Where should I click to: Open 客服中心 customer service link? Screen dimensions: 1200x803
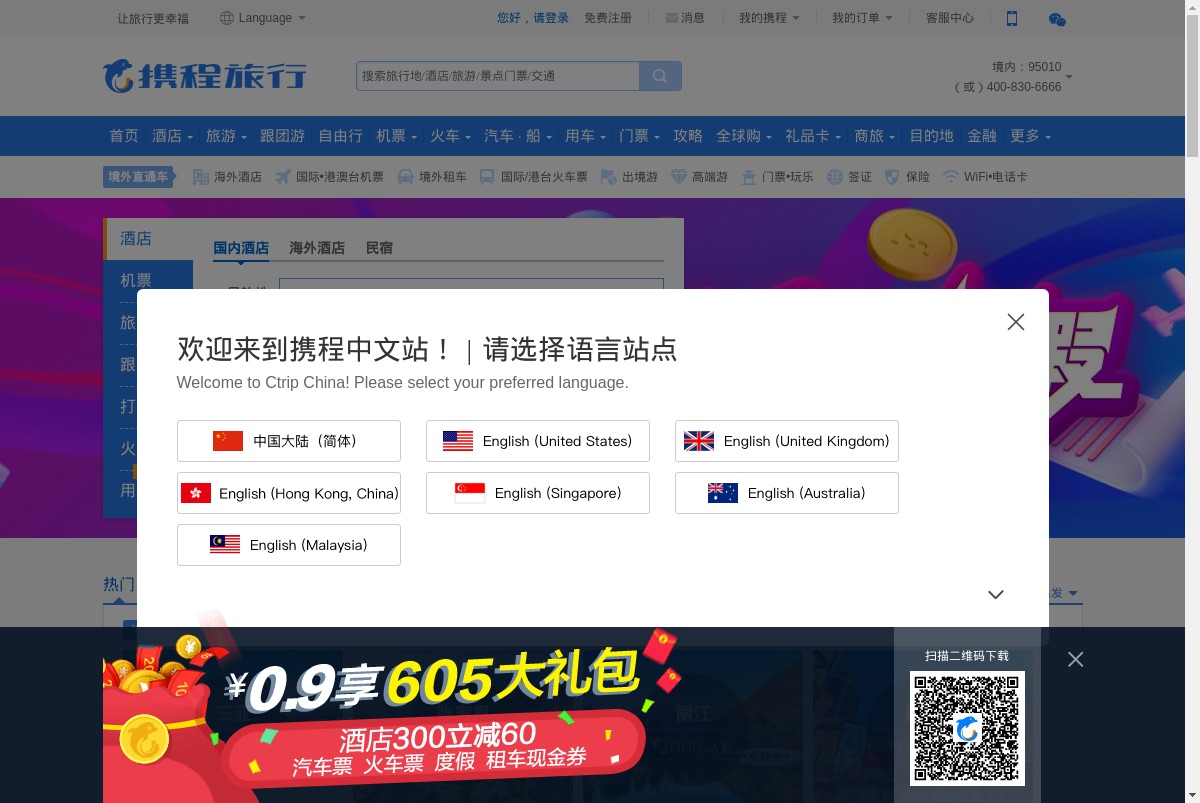949,18
